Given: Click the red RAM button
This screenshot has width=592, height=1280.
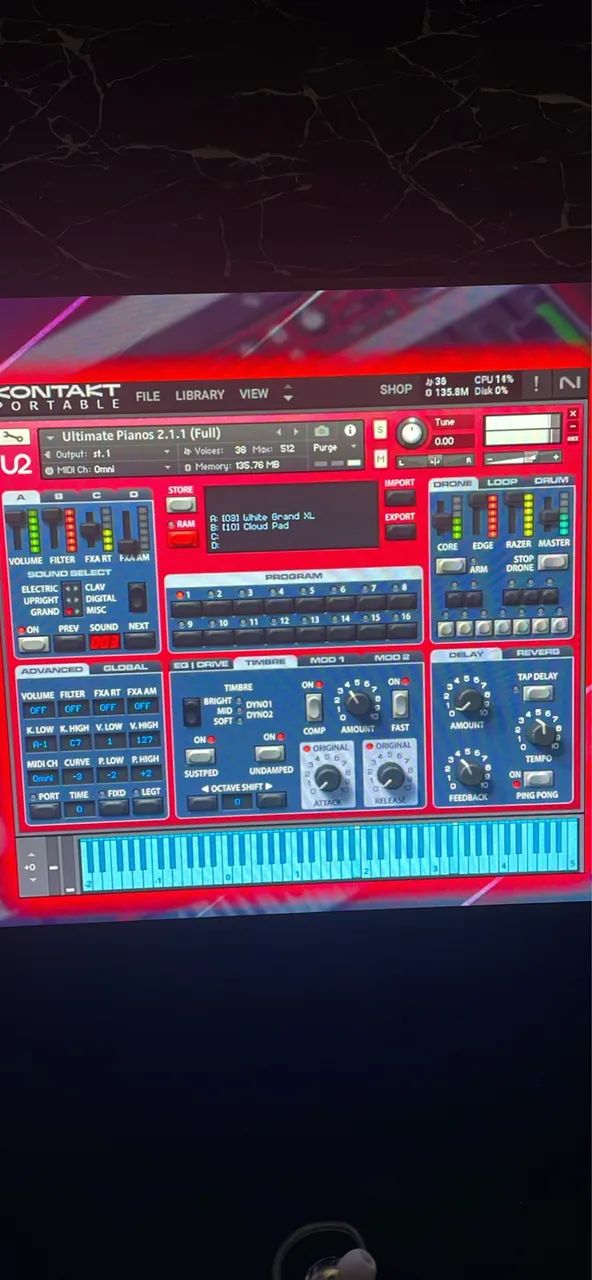Looking at the screenshot, I should [183, 538].
